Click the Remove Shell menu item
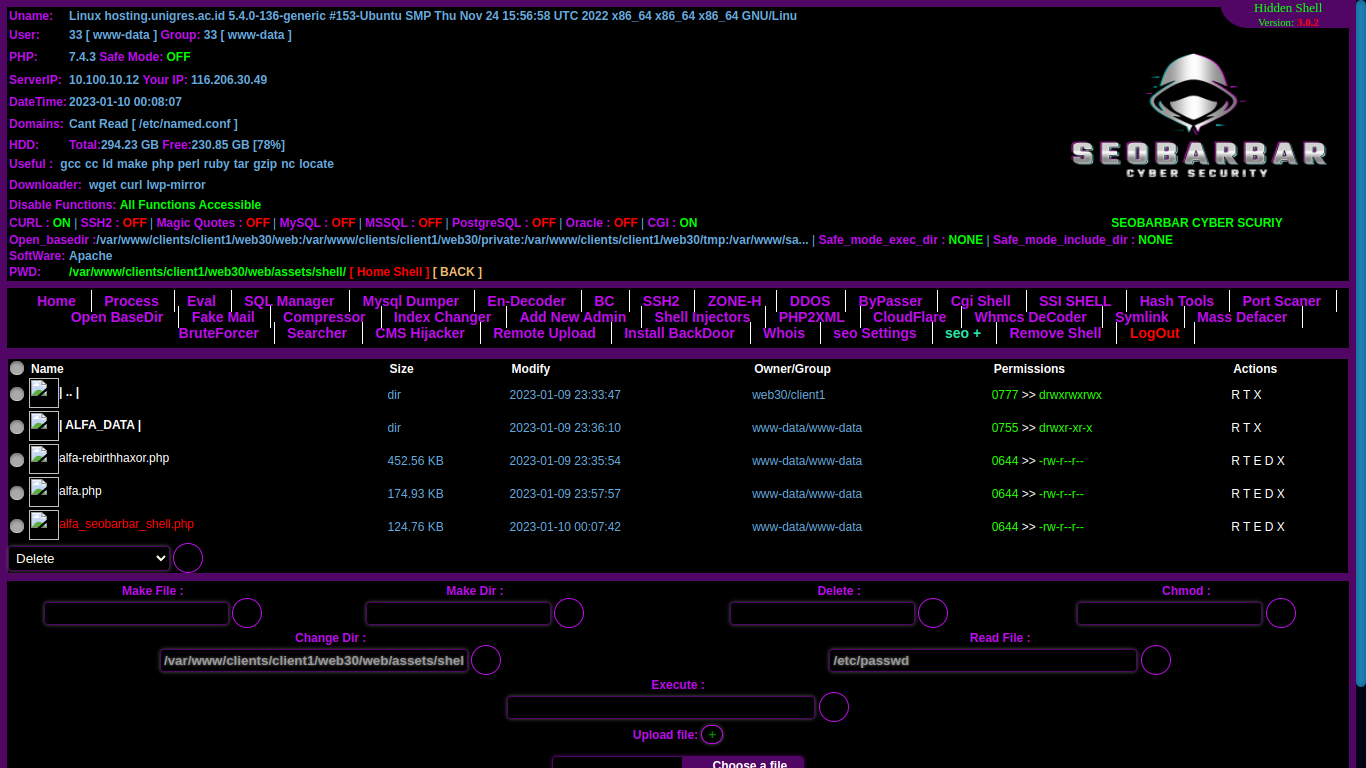This screenshot has width=1366, height=768. tap(1055, 333)
